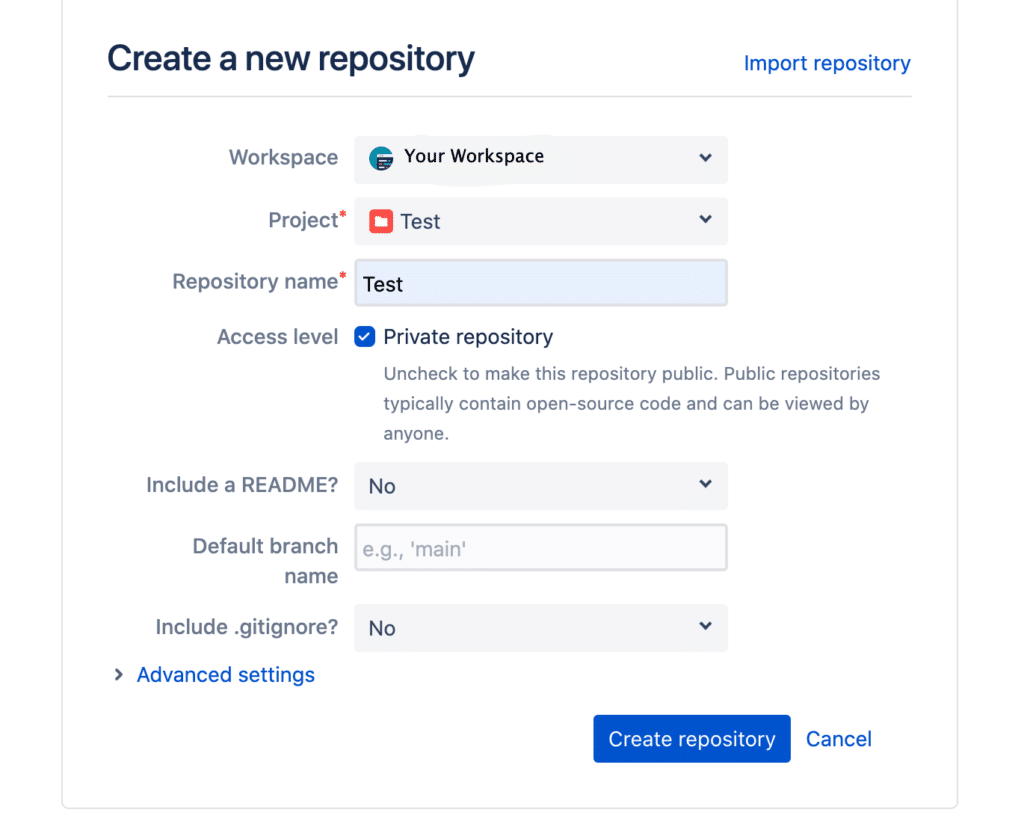The height and width of the screenshot is (827, 1024).
Task: Click the Your Workspace avatar icon
Action: 381,158
